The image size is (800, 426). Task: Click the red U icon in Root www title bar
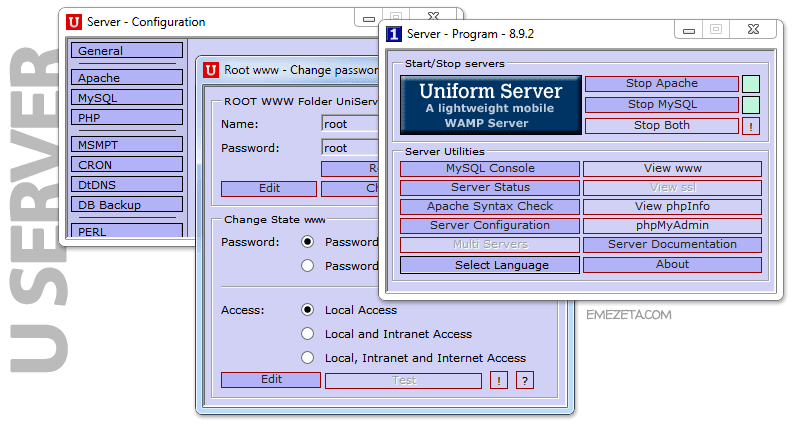(x=211, y=70)
